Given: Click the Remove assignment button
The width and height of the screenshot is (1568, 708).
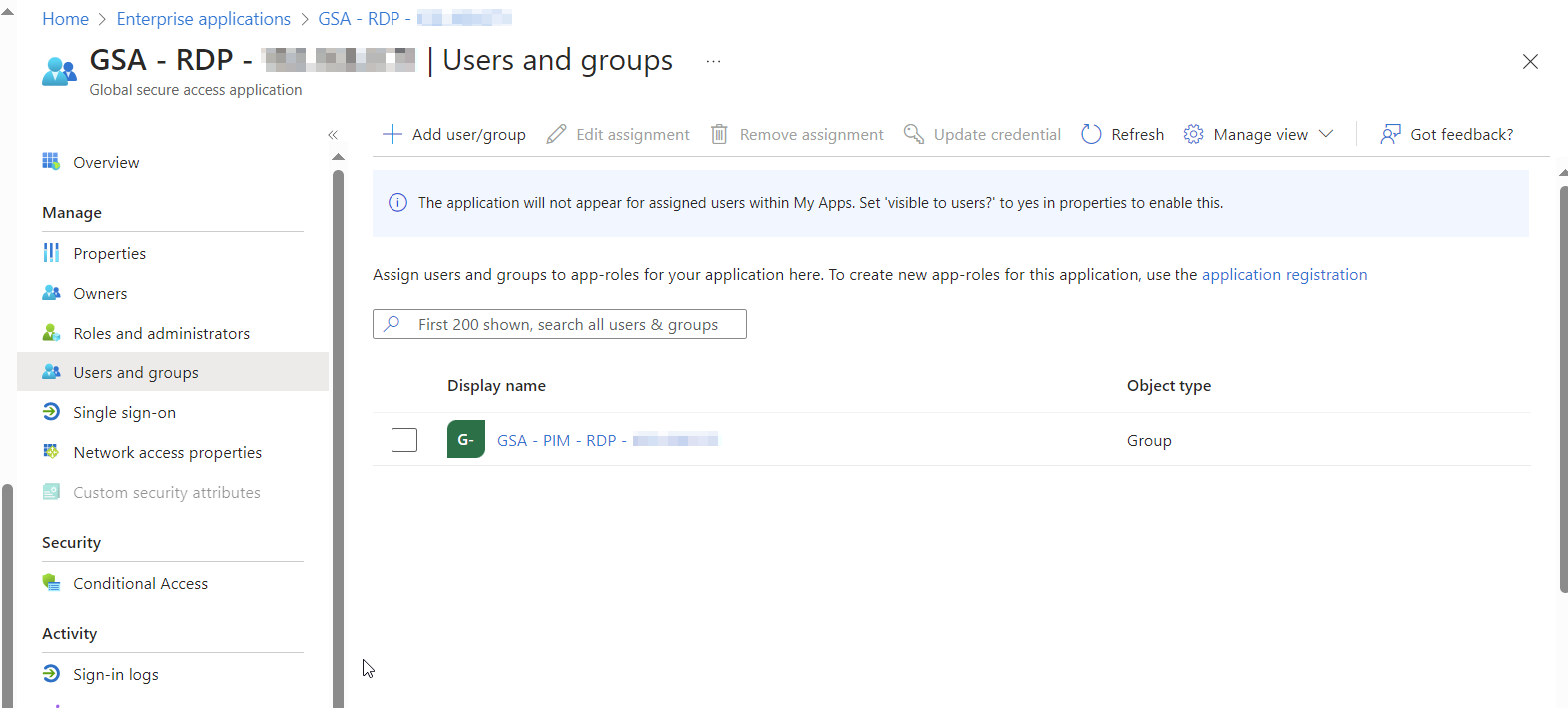Looking at the screenshot, I should [x=797, y=134].
